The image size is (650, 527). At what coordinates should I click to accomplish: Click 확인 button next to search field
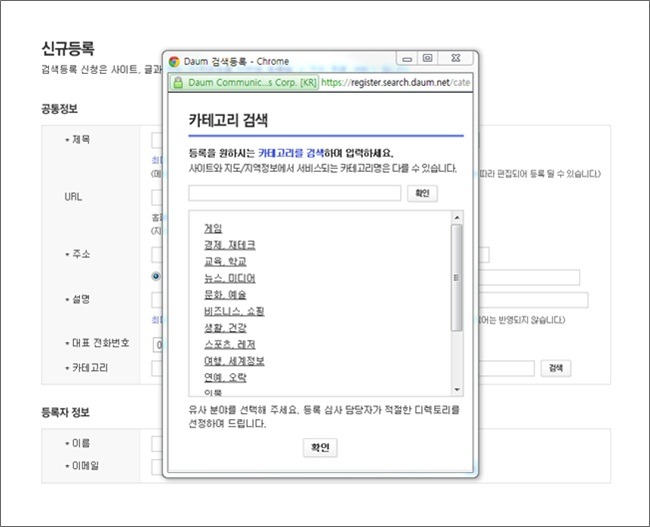click(422, 193)
